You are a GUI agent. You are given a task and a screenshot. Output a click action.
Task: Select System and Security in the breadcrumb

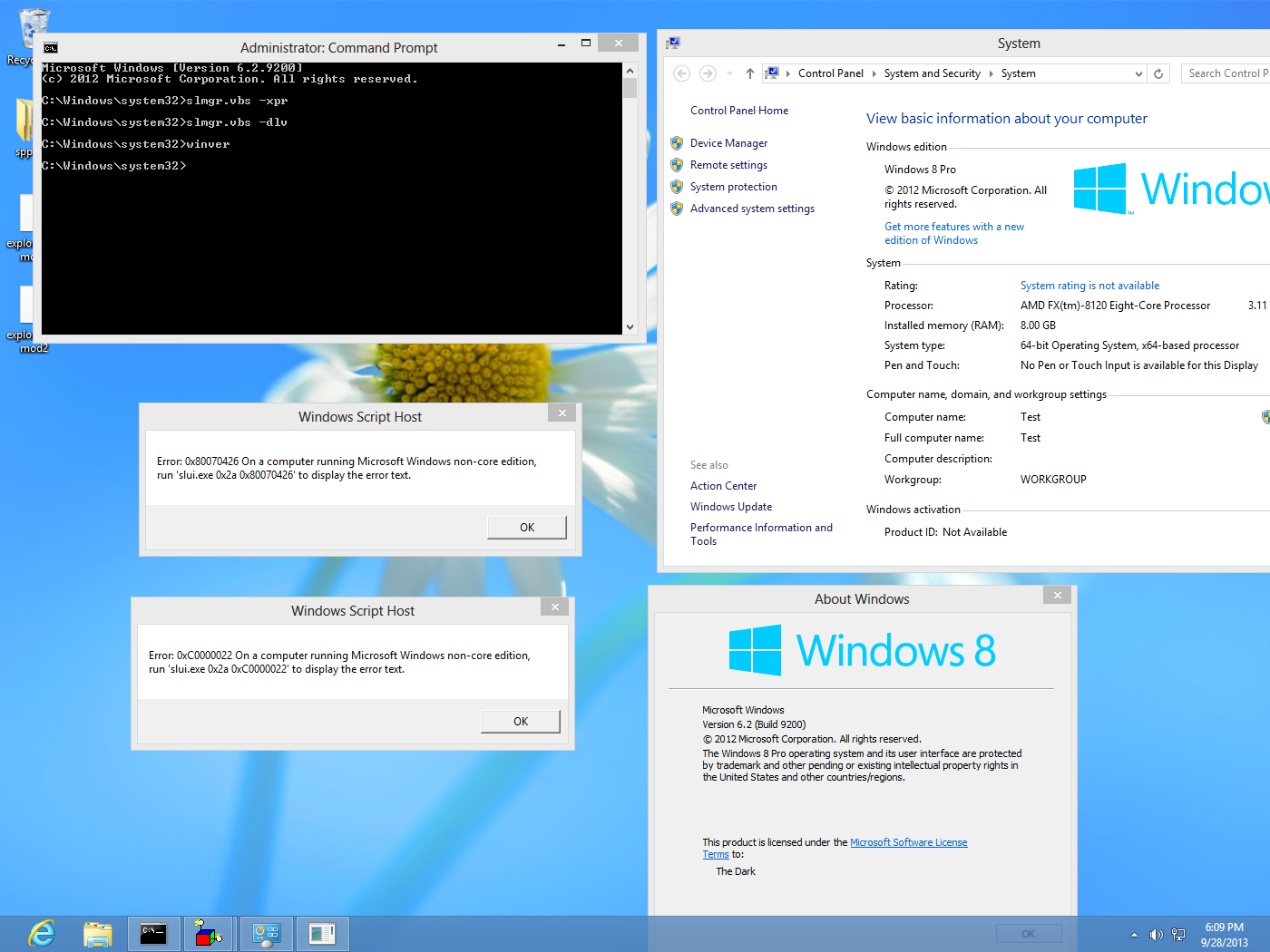click(933, 73)
